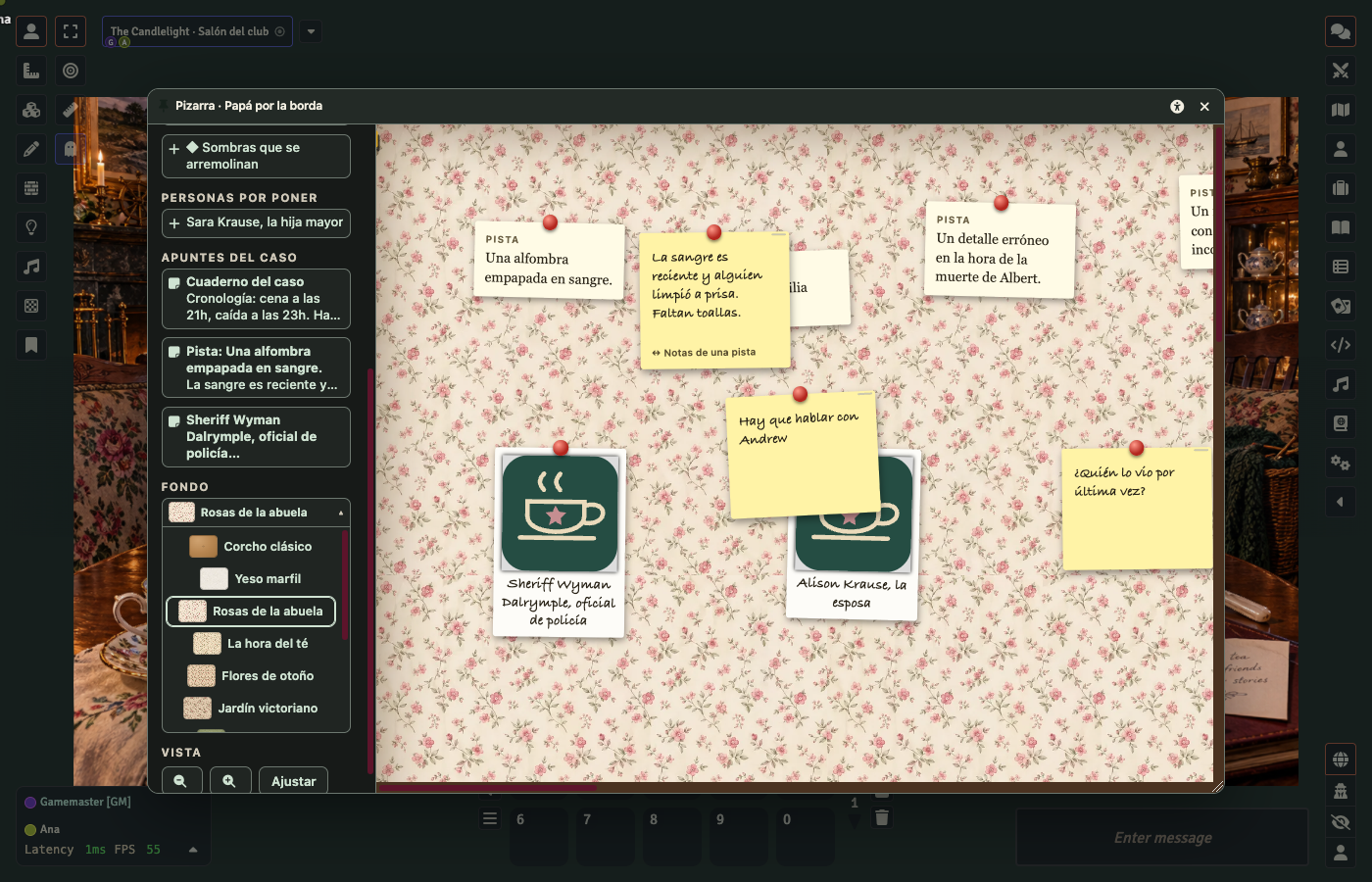Open the game settings cogs icon
This screenshot has height=882, width=1372.
(1340, 463)
